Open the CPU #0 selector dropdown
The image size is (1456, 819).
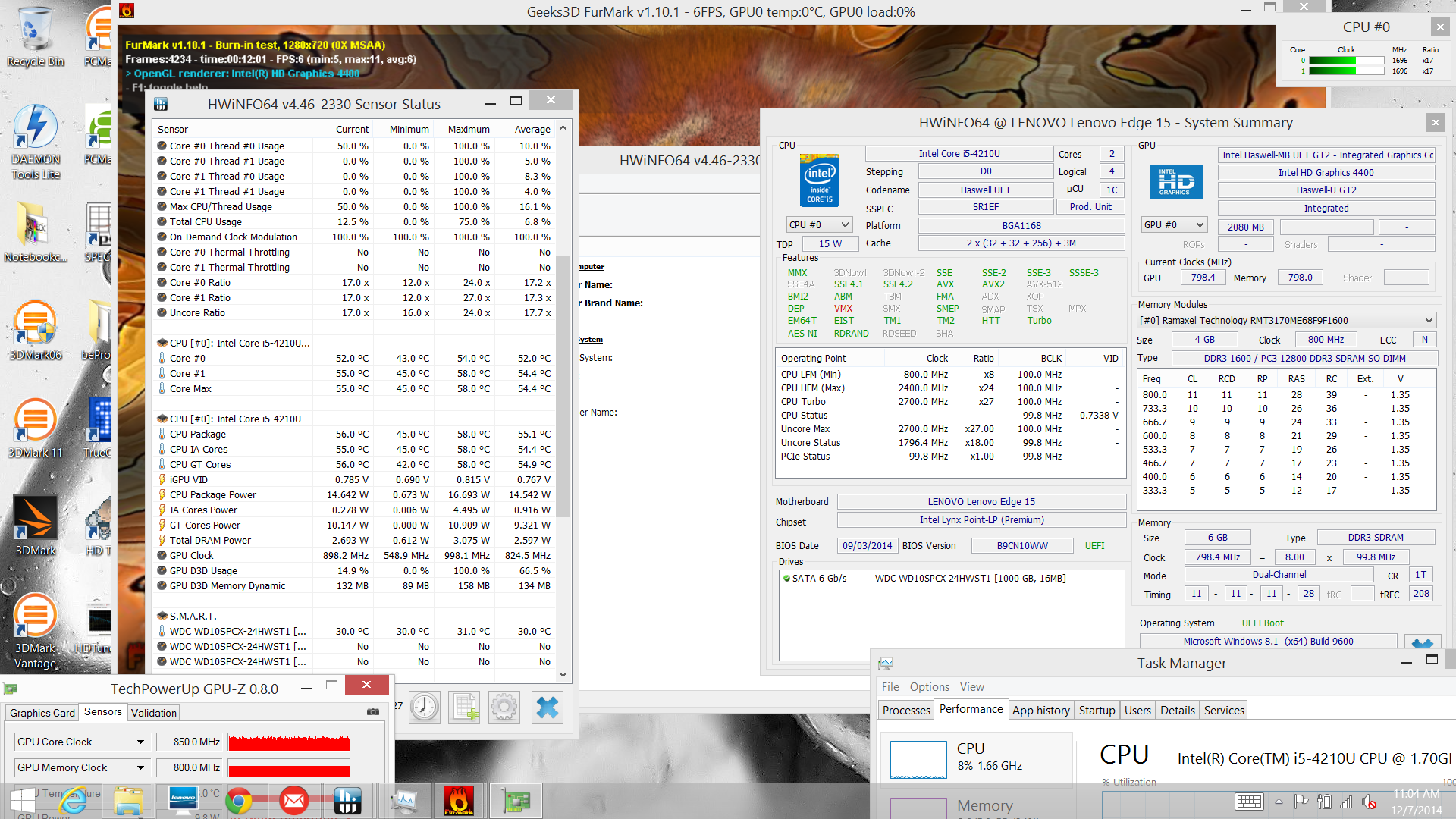[x=819, y=225]
